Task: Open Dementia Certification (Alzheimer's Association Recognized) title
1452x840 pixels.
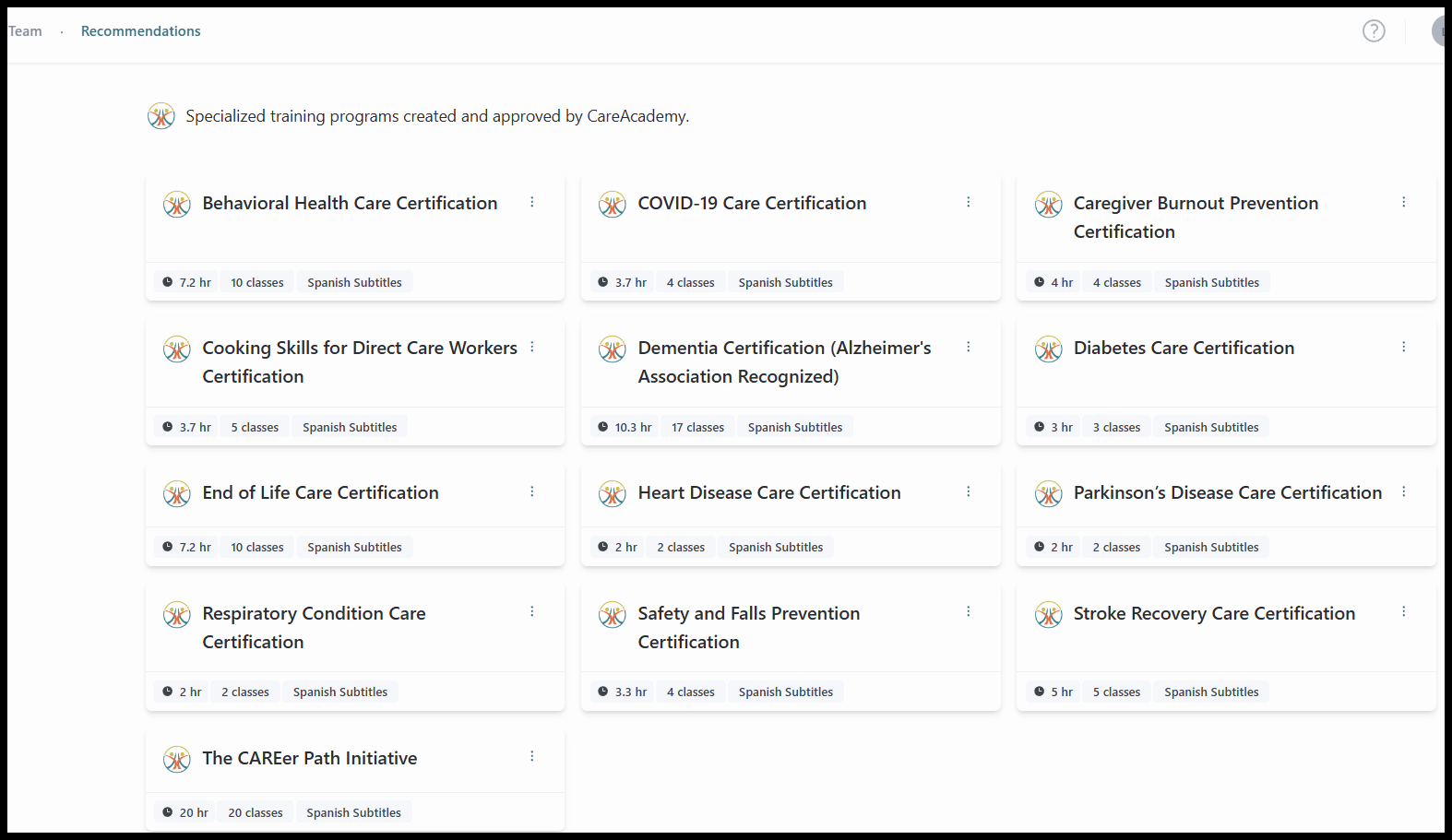Action: point(784,361)
